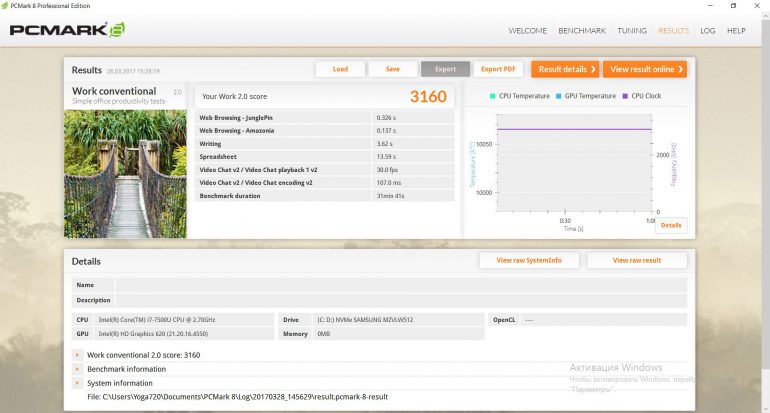Click View raw SystemInfo
The image size is (770, 413).
pyautogui.click(x=529, y=260)
